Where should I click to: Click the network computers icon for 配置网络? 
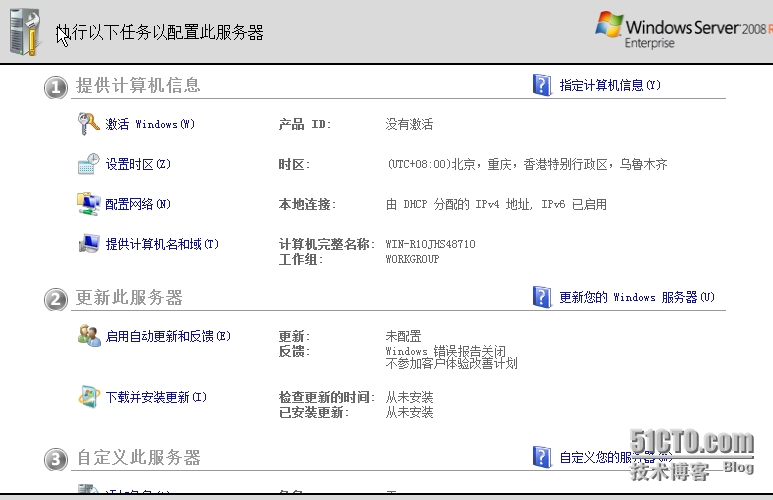tap(88, 204)
